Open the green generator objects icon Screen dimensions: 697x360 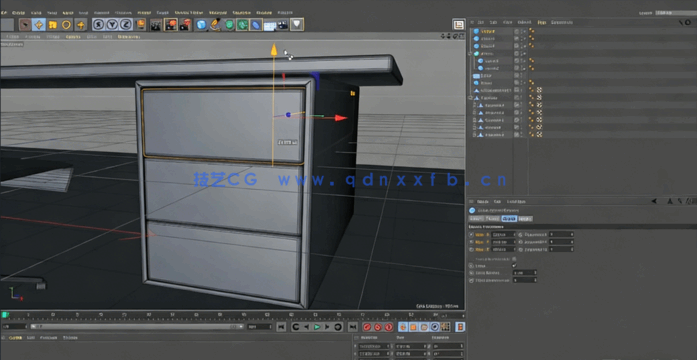click(x=229, y=25)
